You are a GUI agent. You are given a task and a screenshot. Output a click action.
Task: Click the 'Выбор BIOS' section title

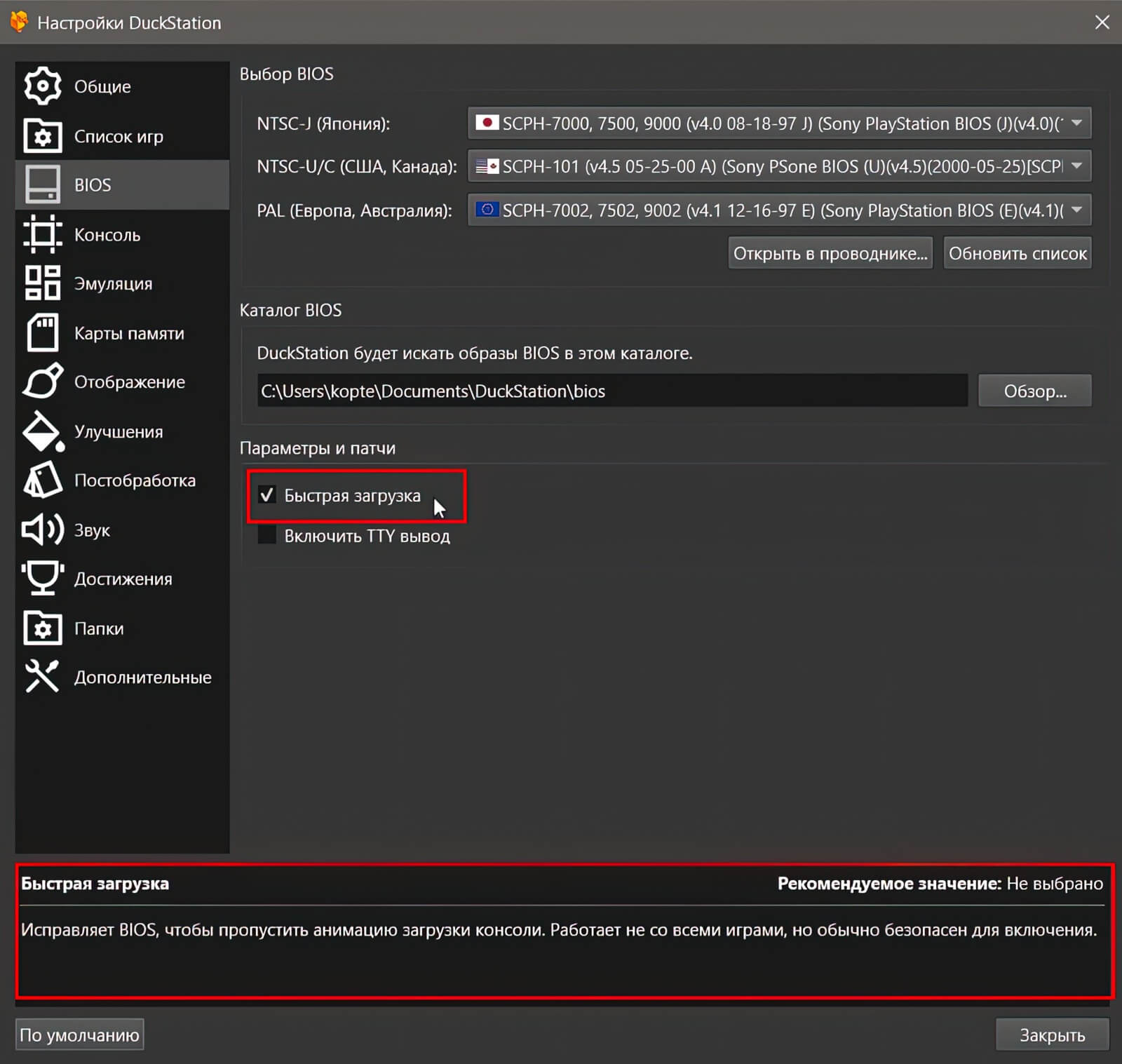[287, 74]
